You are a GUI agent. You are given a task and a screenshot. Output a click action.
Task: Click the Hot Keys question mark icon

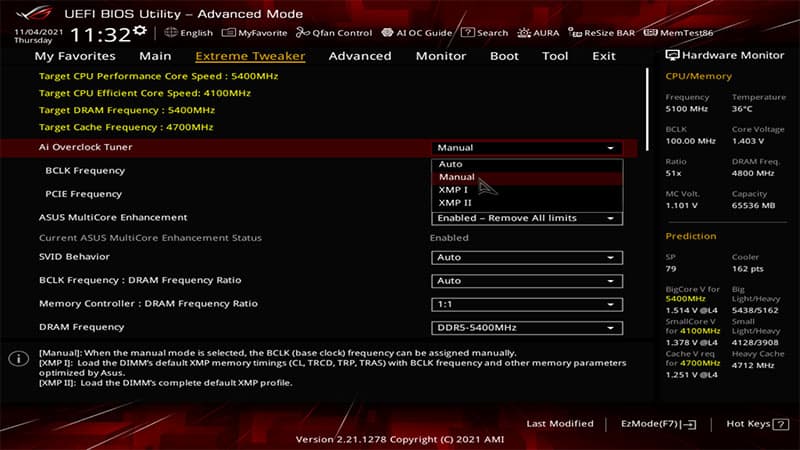(x=781, y=424)
